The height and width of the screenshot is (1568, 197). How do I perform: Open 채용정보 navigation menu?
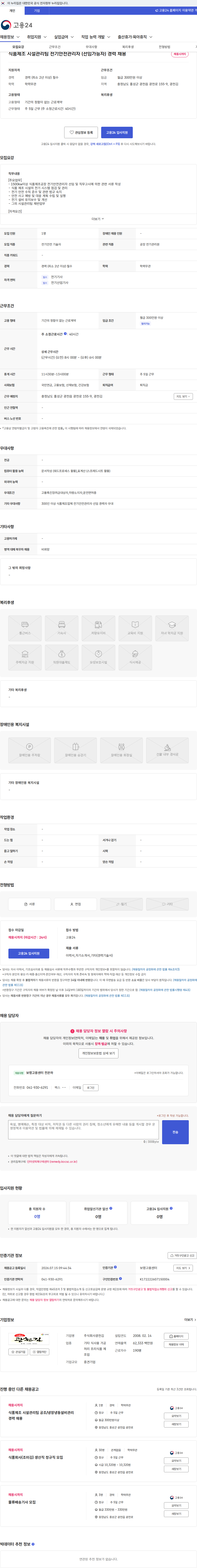tap(10, 37)
